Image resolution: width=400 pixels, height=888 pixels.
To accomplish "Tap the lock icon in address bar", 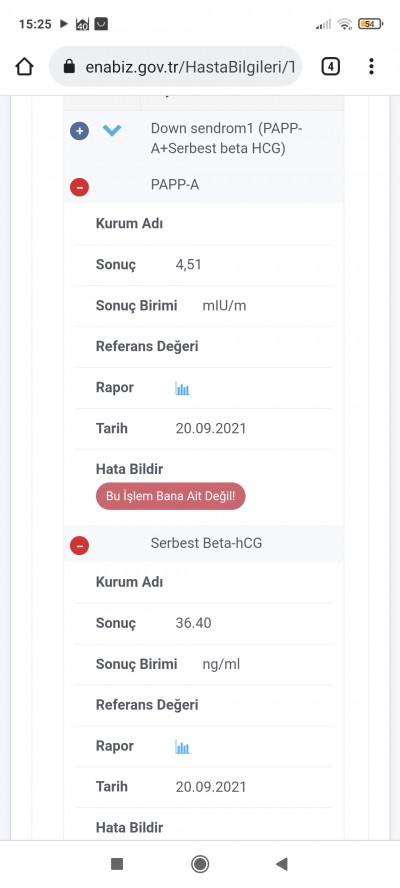I will click(69, 67).
